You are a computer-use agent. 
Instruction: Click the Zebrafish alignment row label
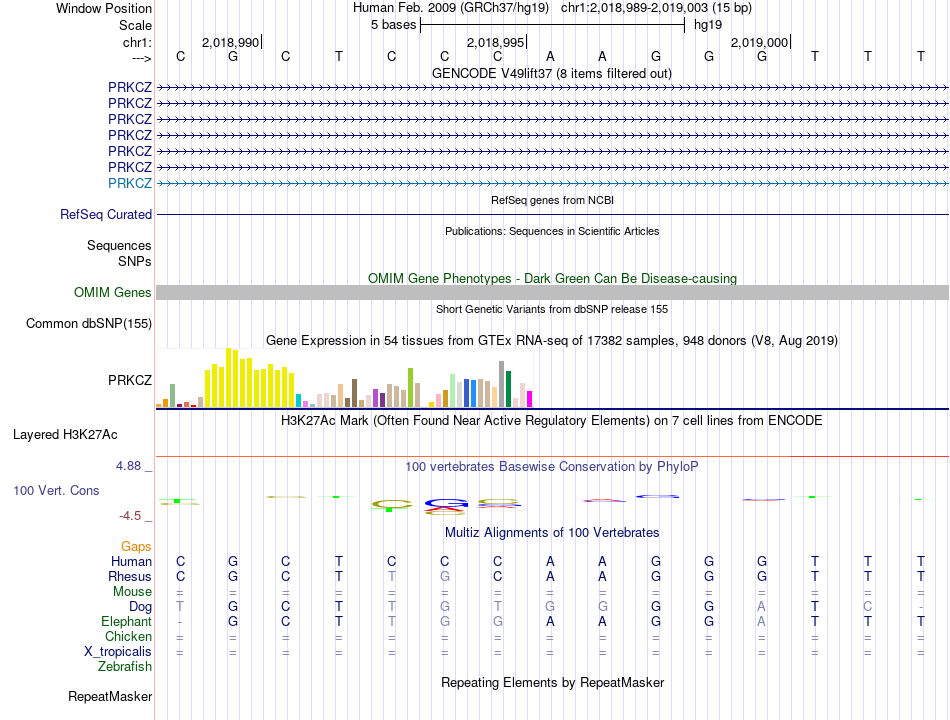tap(125, 667)
